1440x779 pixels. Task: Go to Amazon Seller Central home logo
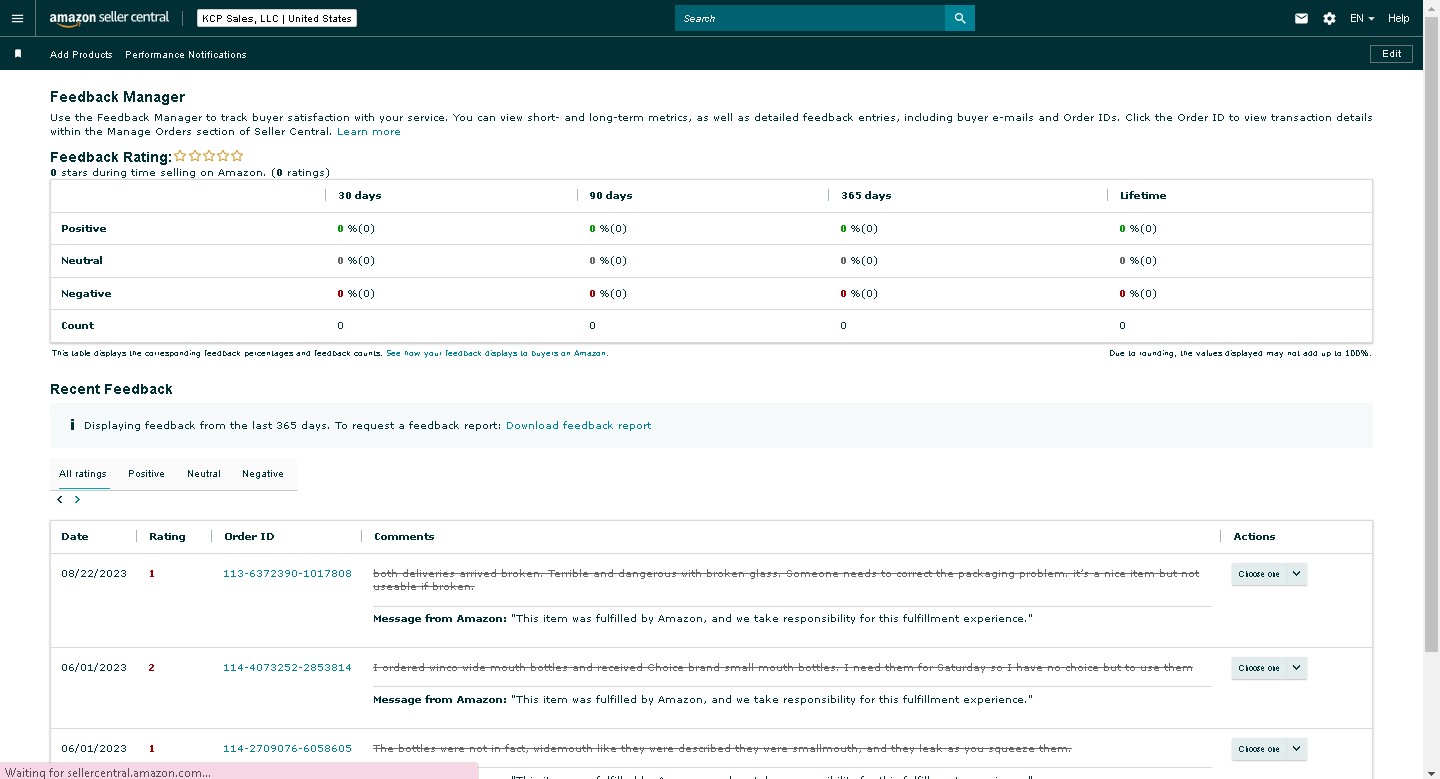click(x=109, y=18)
